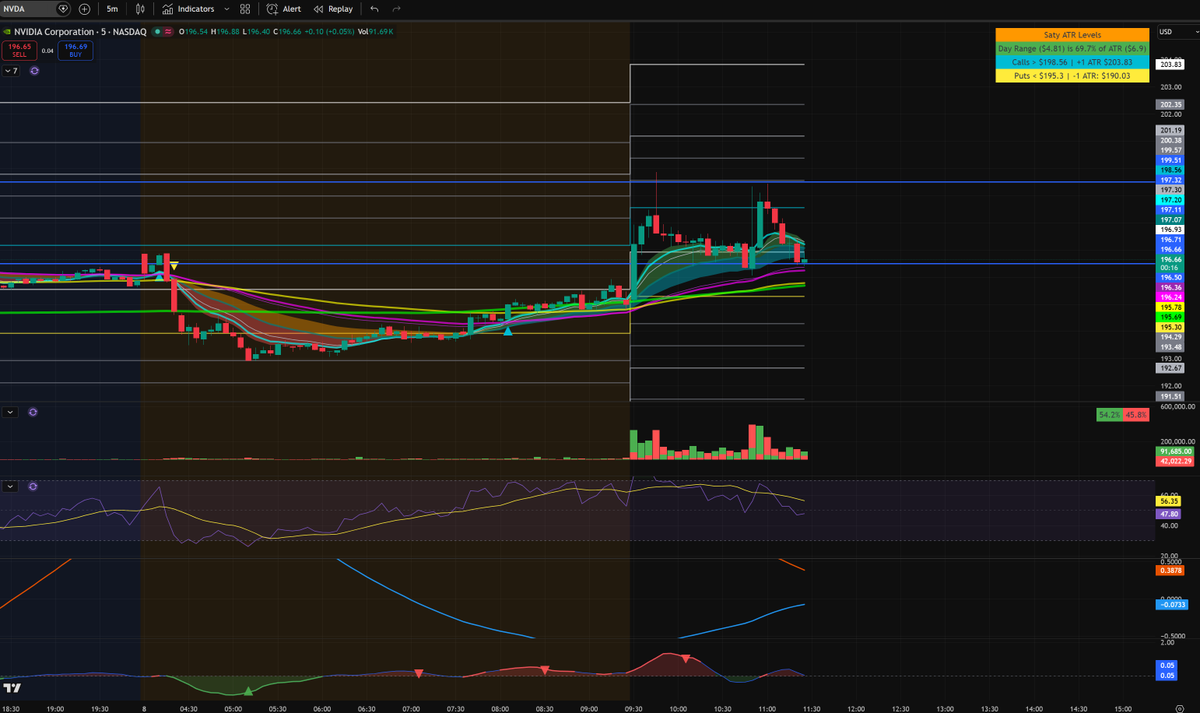Click the 00:16 bar countdown label
The image size is (1200, 713).
[x=1171, y=268]
